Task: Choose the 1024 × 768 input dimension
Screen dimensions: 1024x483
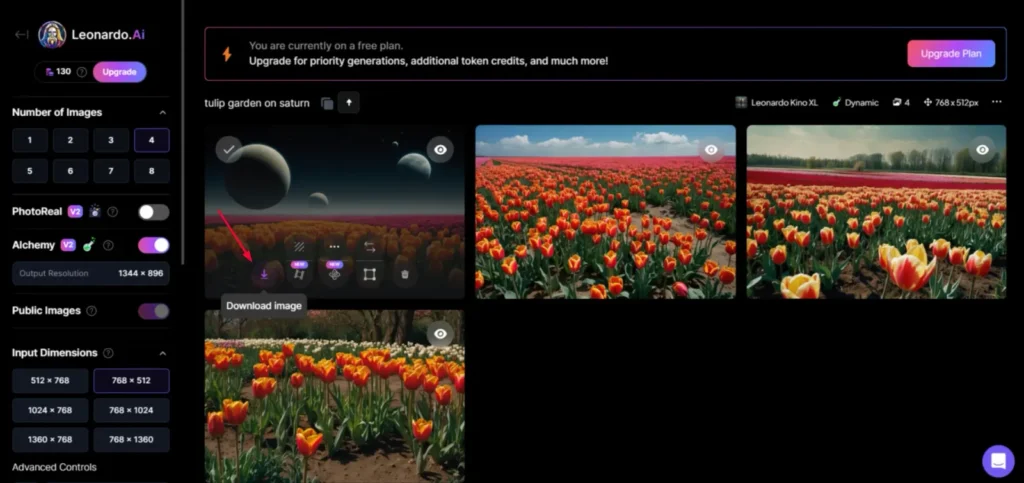Action: click(50, 410)
